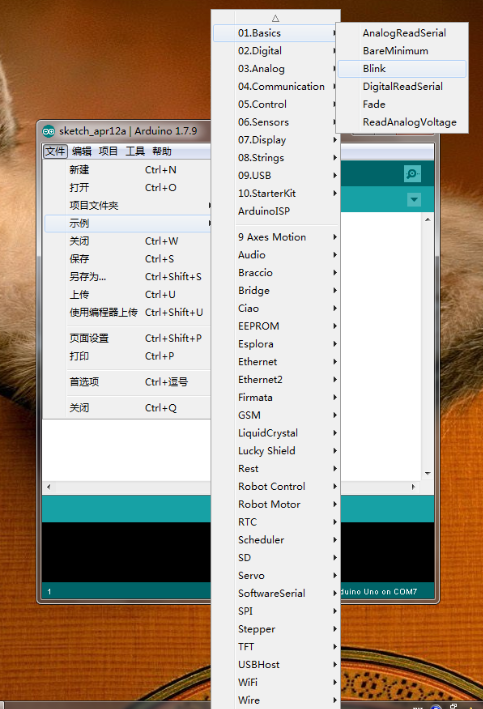Choose 打开 Ctrl+O menu entry
Screen dimensions: 483x709
coord(128,188)
